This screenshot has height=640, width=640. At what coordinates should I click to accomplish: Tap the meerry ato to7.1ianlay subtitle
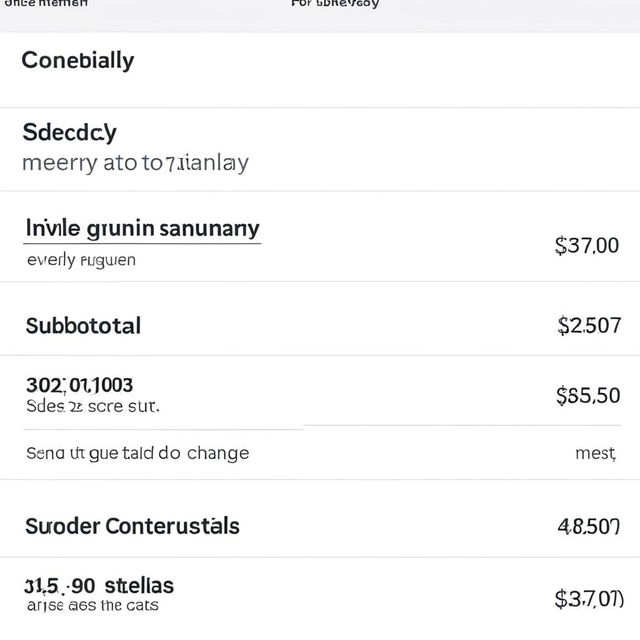pyautogui.click(x=135, y=163)
